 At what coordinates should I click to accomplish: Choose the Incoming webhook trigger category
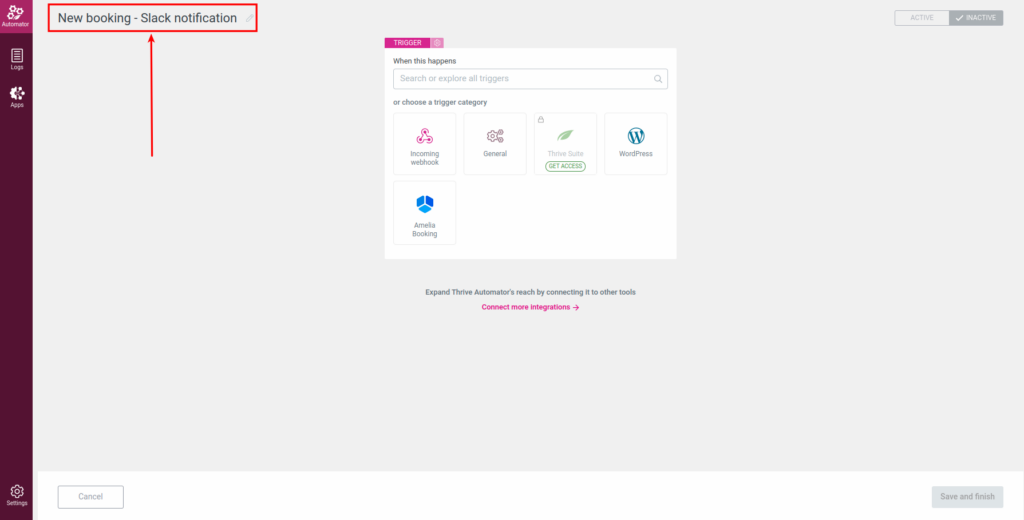click(424, 144)
